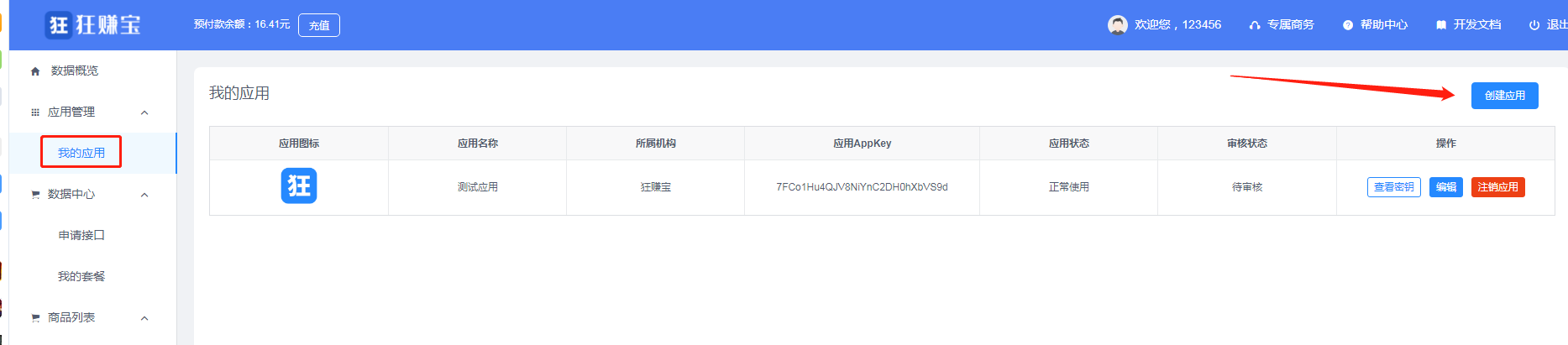Open the 数据中心 menu label

pos(71,194)
